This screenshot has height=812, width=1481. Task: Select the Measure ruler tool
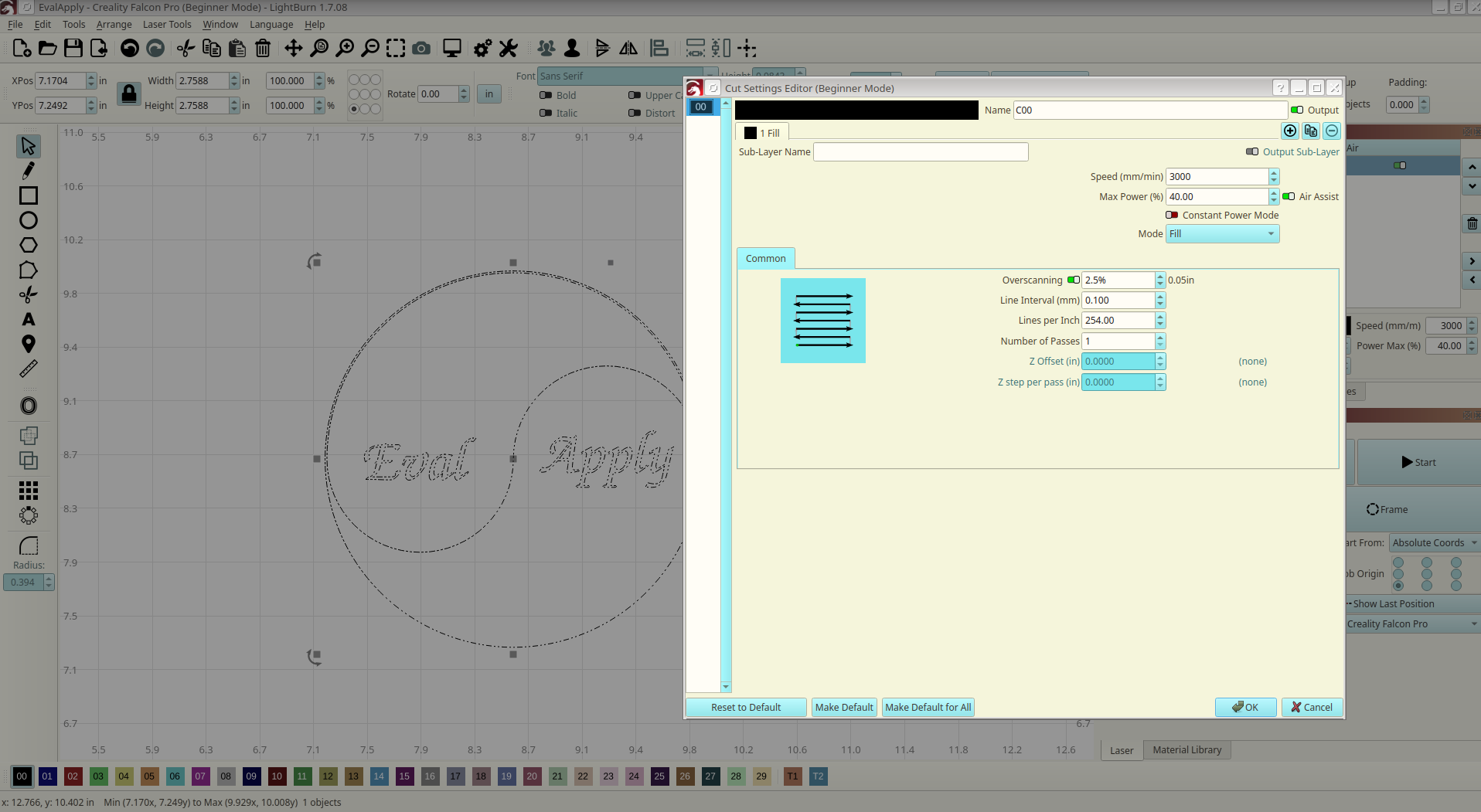click(x=29, y=369)
